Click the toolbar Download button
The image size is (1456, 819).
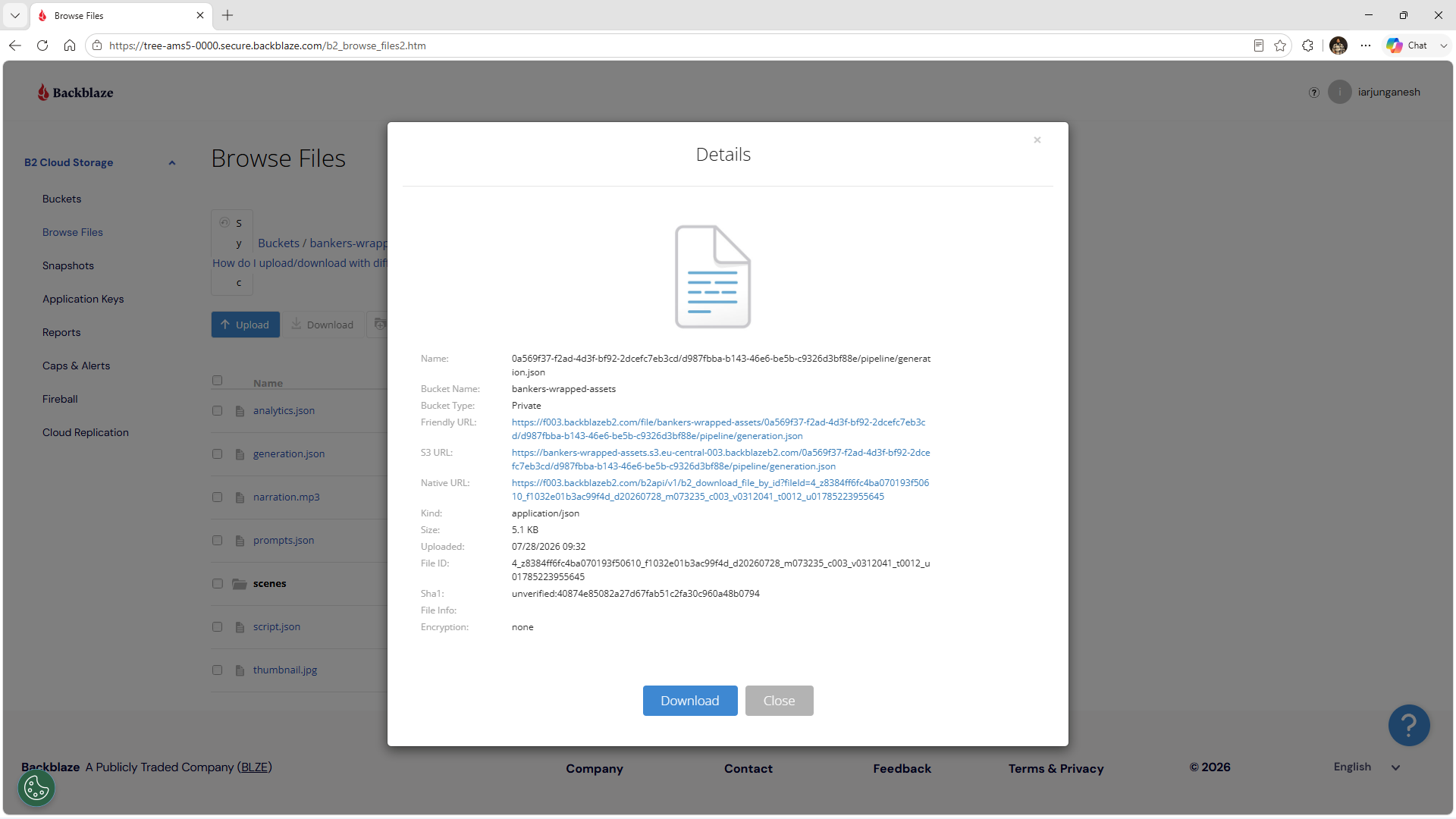tap(323, 325)
